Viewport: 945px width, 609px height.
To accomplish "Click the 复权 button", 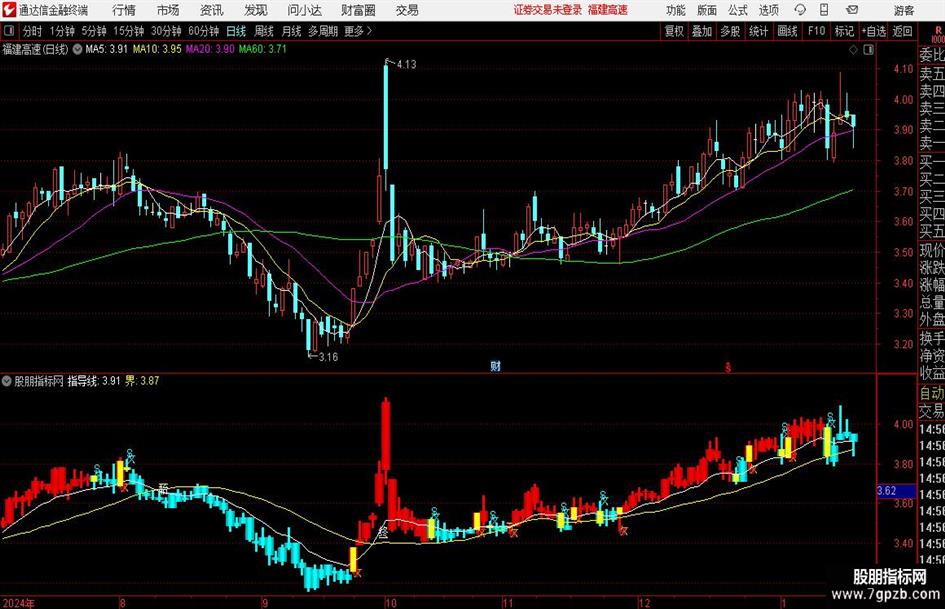I will click(674, 31).
